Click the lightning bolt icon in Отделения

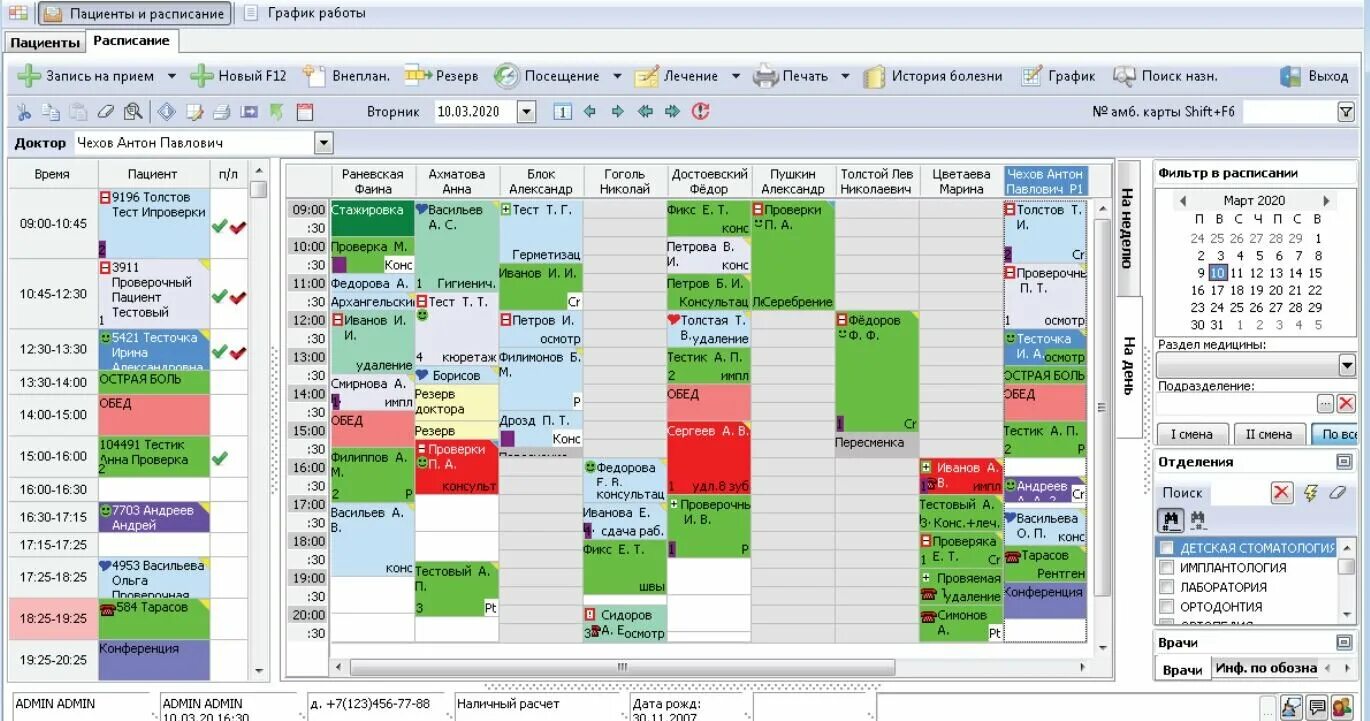coord(1311,492)
